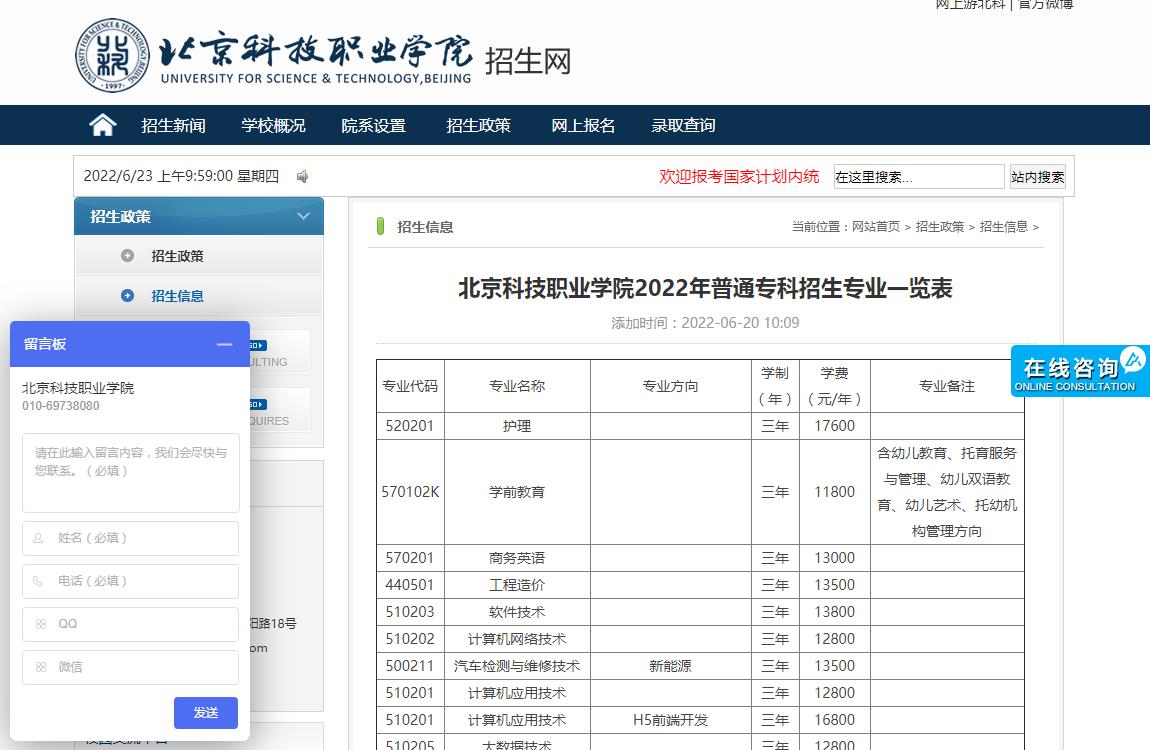Select 招生信息 in the left sidebar
The image size is (1150, 750).
(177, 295)
